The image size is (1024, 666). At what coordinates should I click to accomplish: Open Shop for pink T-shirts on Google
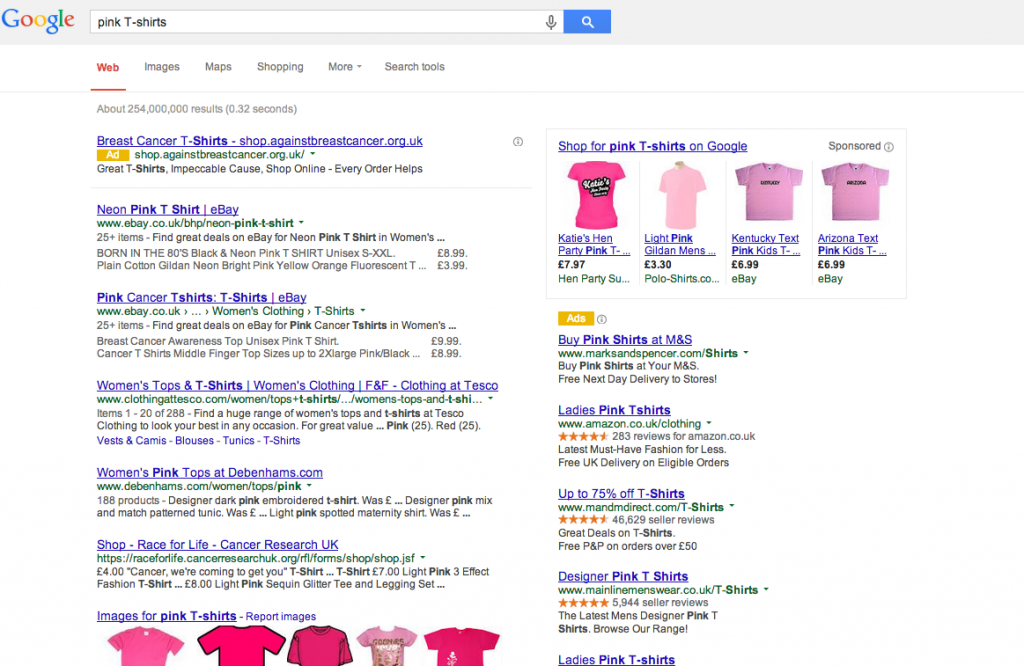point(652,146)
